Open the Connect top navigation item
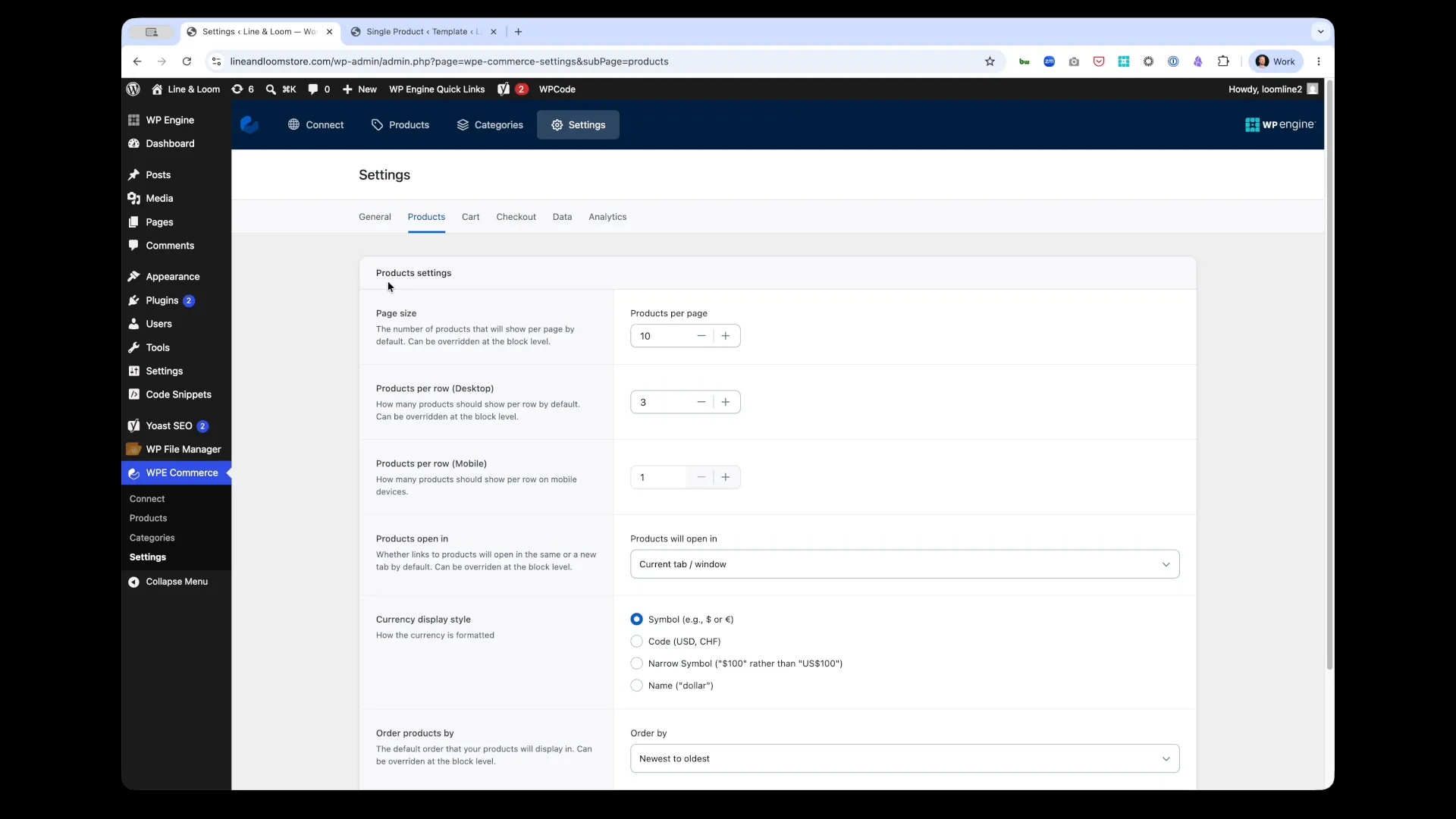The width and height of the screenshot is (1456, 819). [315, 124]
